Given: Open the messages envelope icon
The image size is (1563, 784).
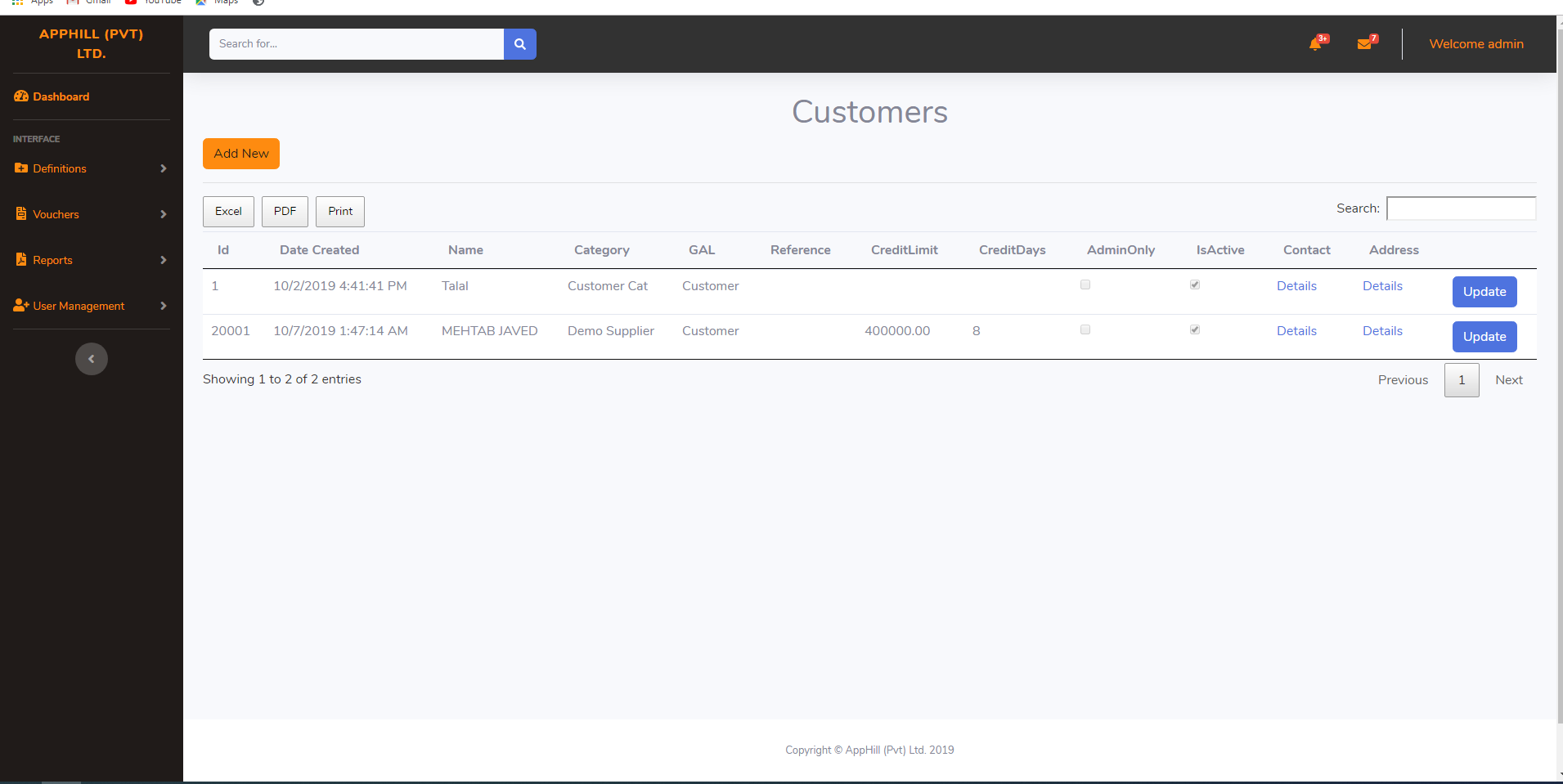Looking at the screenshot, I should coord(1364,44).
